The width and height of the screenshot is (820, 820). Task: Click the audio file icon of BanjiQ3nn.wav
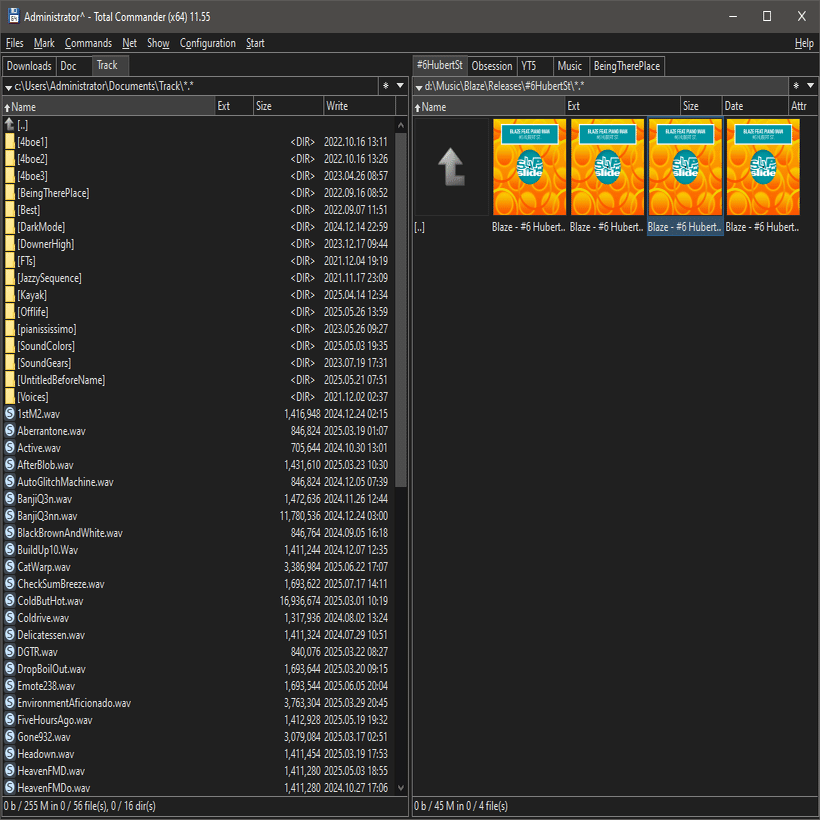tap(9, 515)
